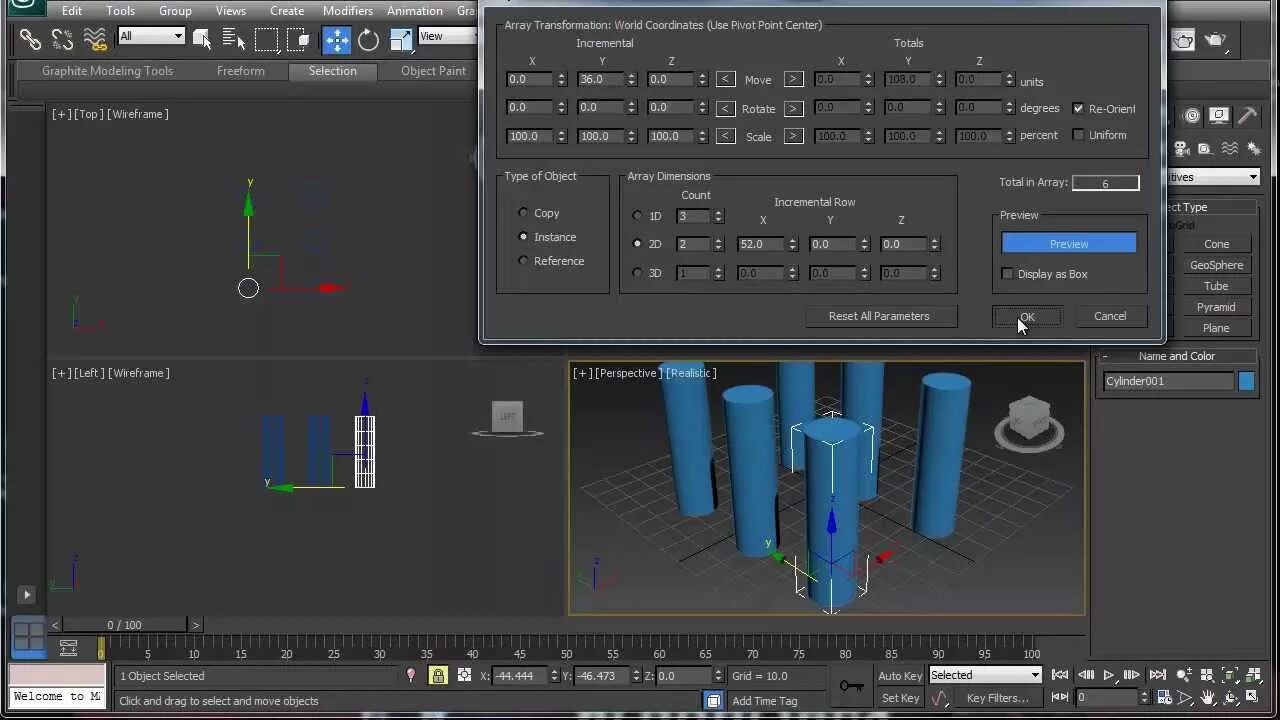Expand the Name and Color rollout
1280x720 pixels.
tap(1176, 356)
